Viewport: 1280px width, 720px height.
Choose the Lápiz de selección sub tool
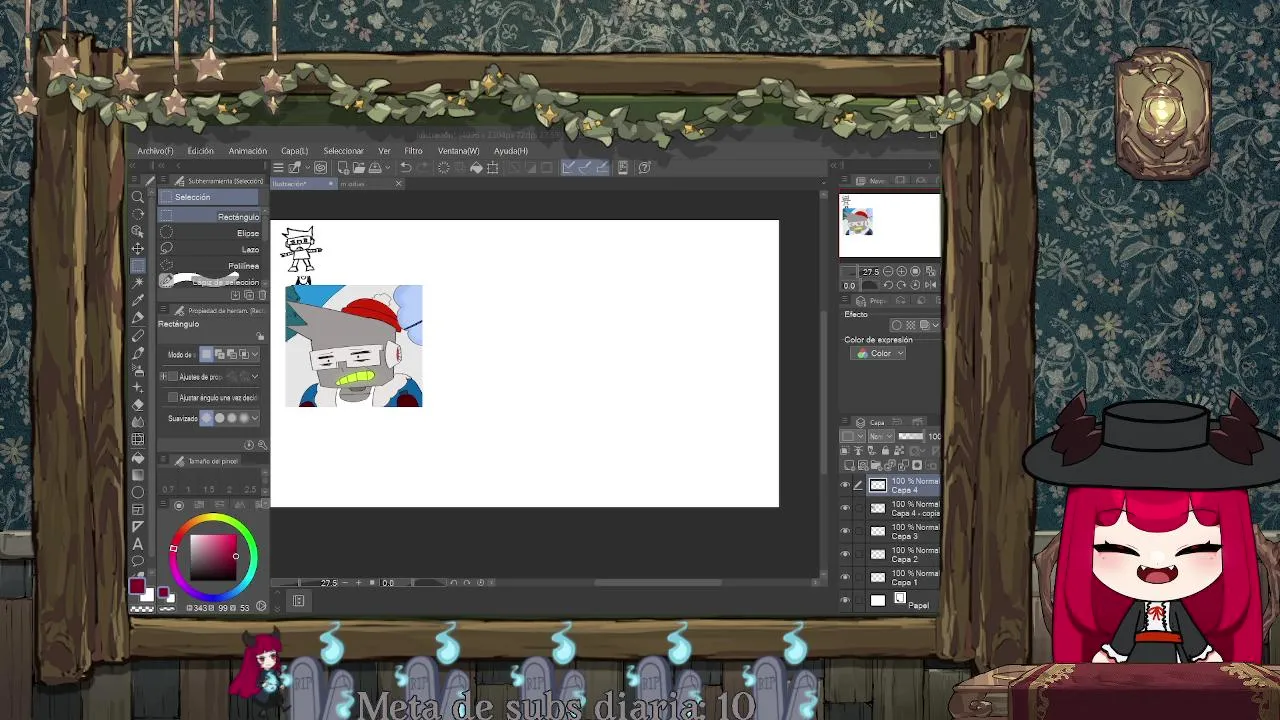212,282
